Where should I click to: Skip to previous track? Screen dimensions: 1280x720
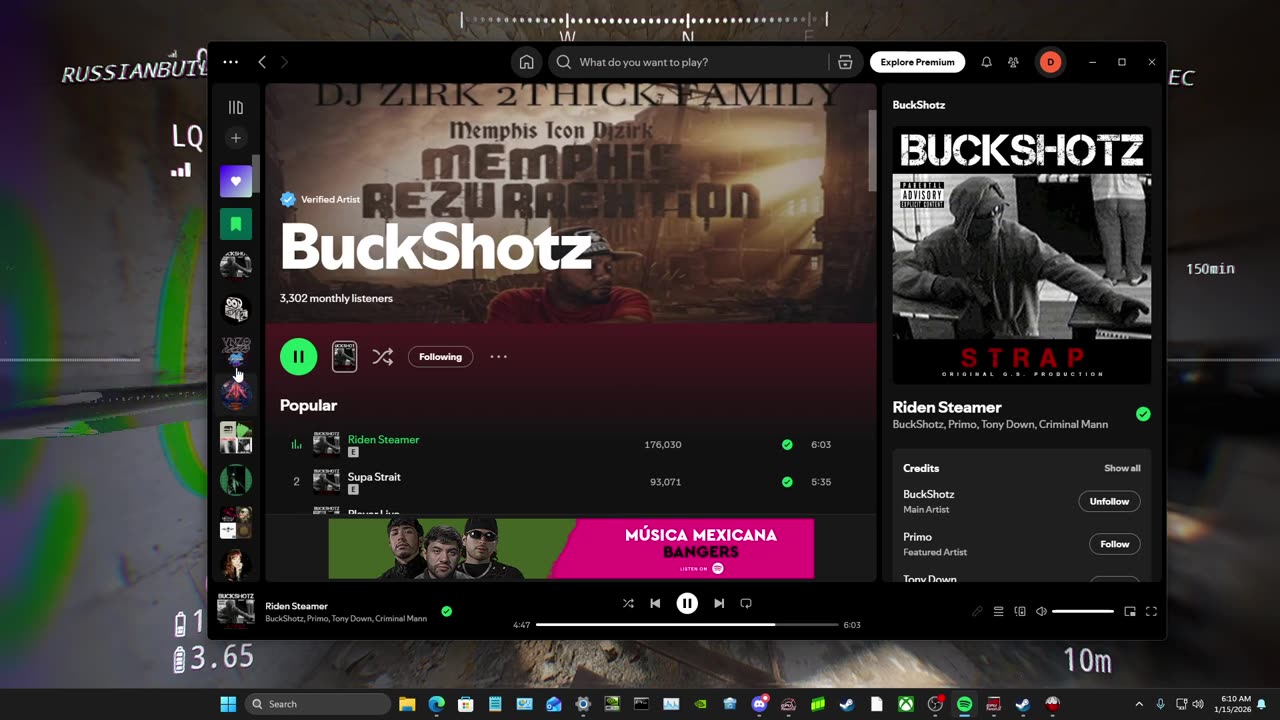click(655, 603)
